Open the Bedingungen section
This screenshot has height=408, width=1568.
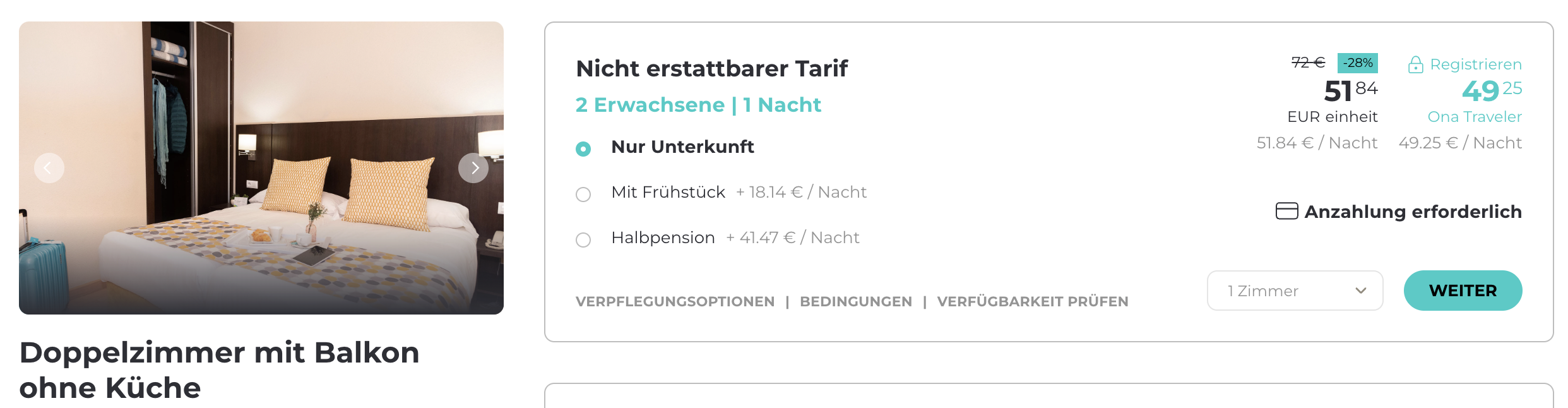point(856,302)
